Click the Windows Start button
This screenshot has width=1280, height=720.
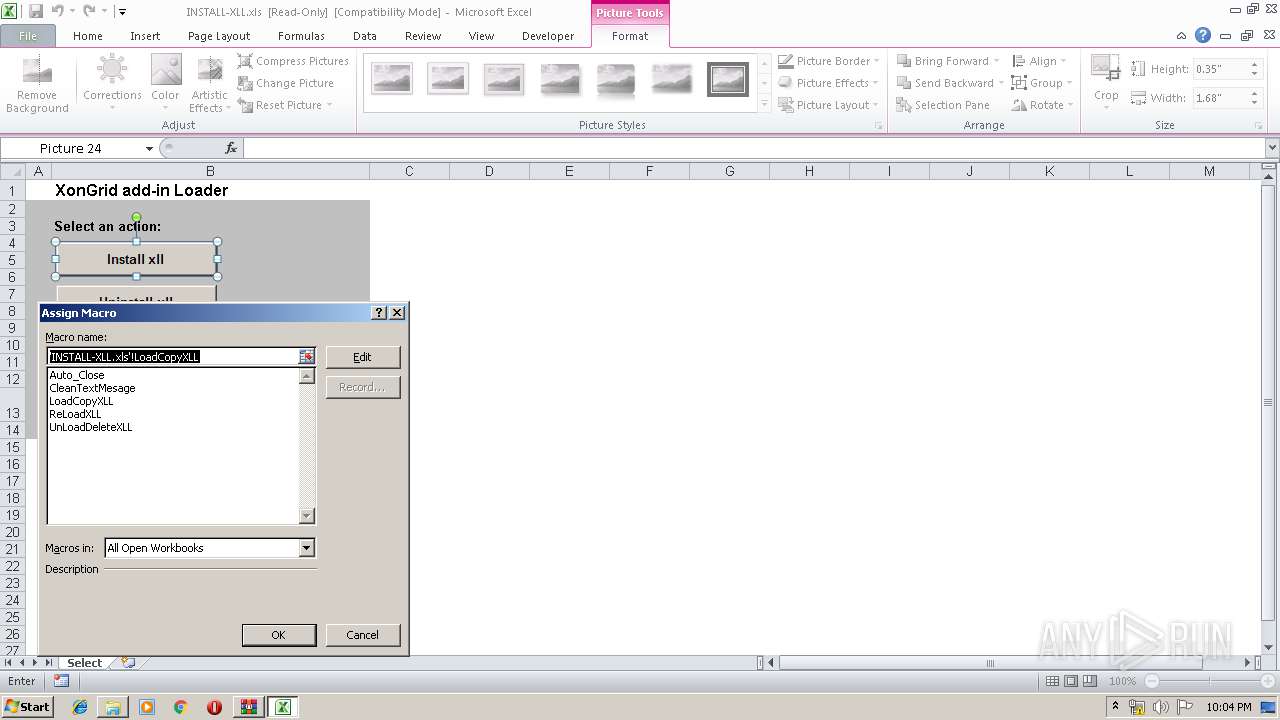27,707
